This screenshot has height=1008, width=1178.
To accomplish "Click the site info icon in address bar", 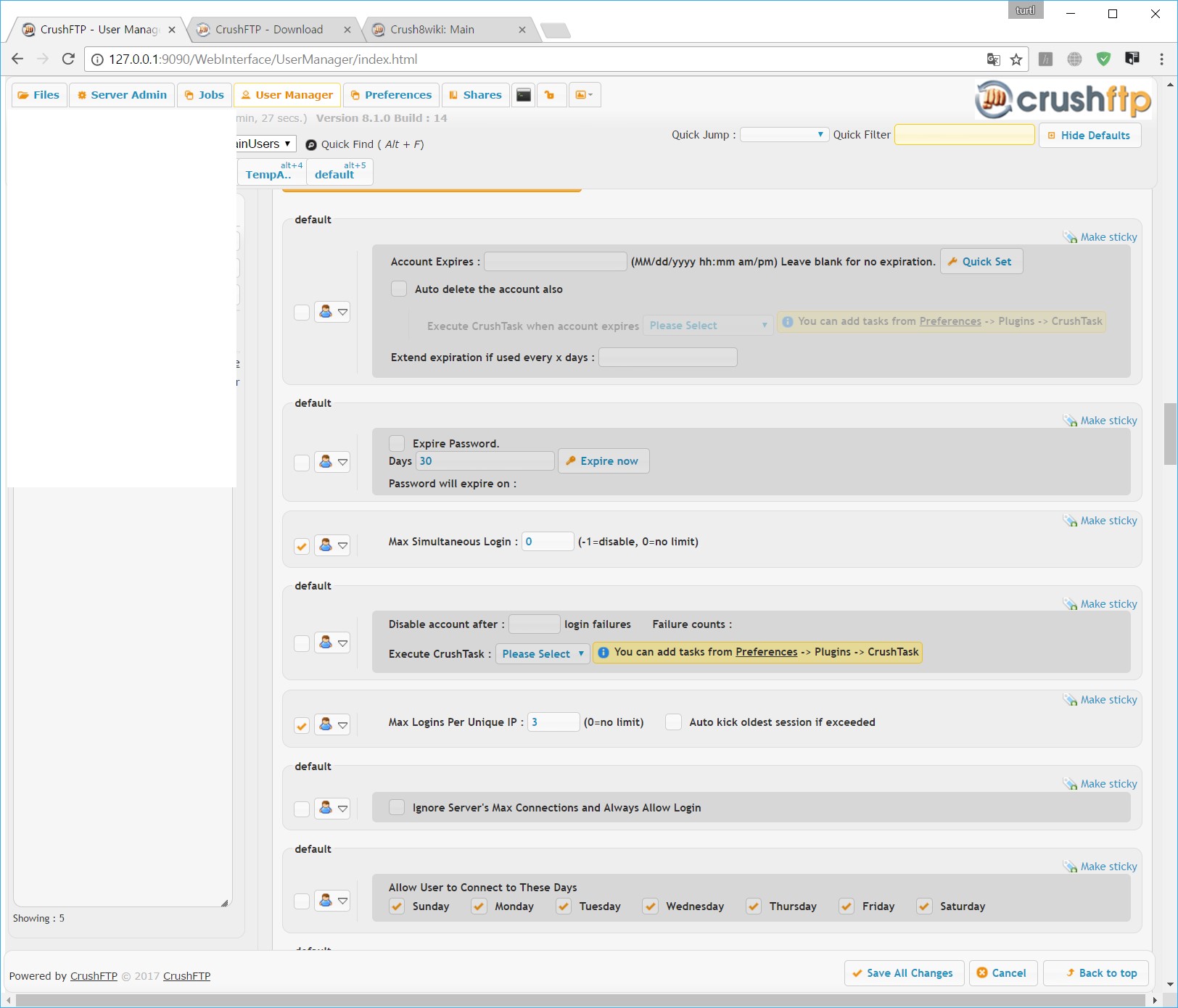I will (x=97, y=59).
